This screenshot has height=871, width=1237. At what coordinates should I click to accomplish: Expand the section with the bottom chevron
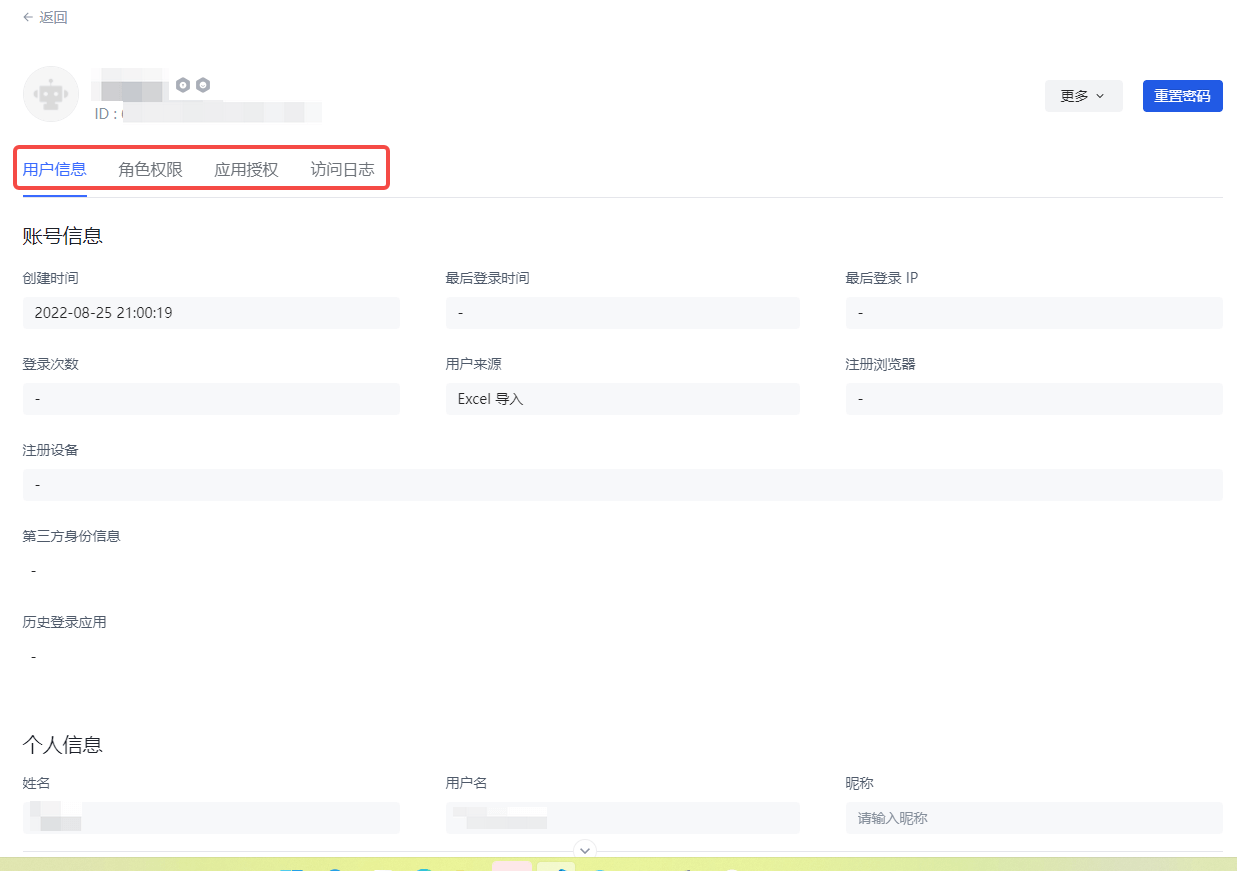(x=586, y=850)
